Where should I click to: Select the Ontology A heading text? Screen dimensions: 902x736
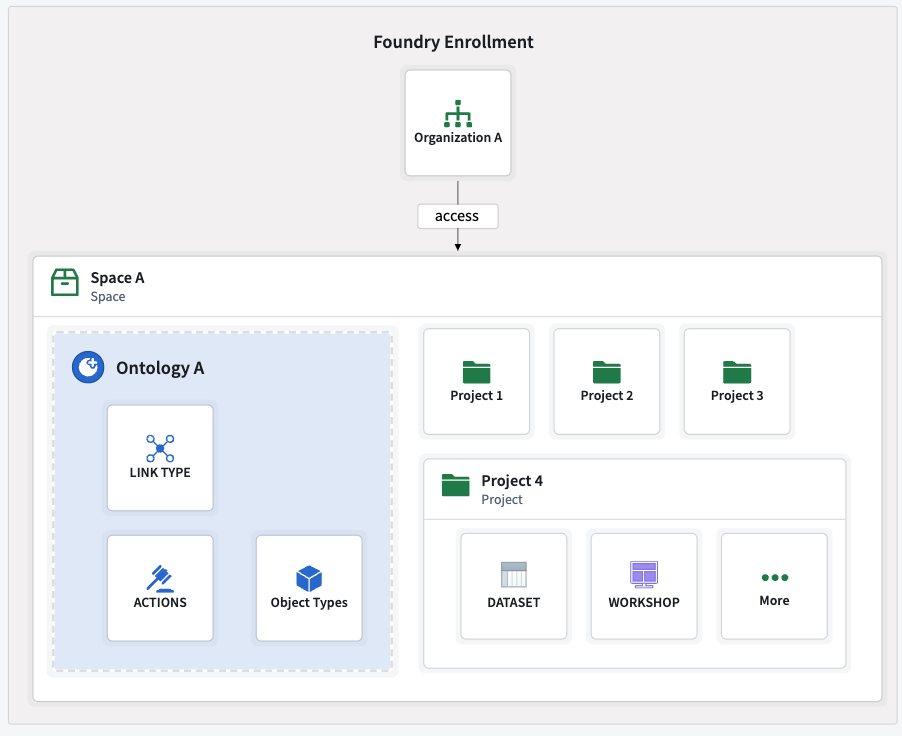click(160, 368)
